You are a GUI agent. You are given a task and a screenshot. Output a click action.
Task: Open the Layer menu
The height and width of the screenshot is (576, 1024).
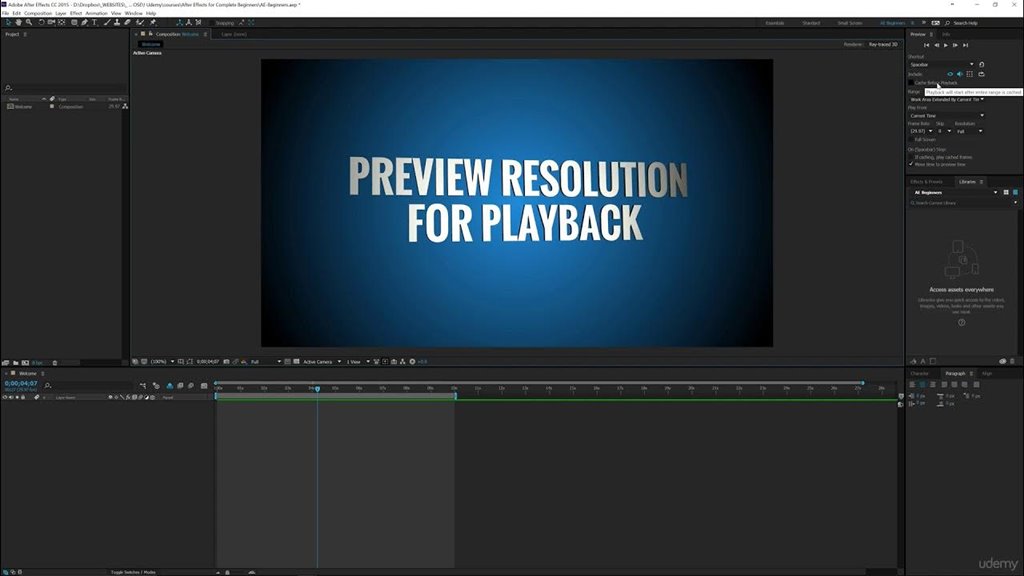(61, 13)
